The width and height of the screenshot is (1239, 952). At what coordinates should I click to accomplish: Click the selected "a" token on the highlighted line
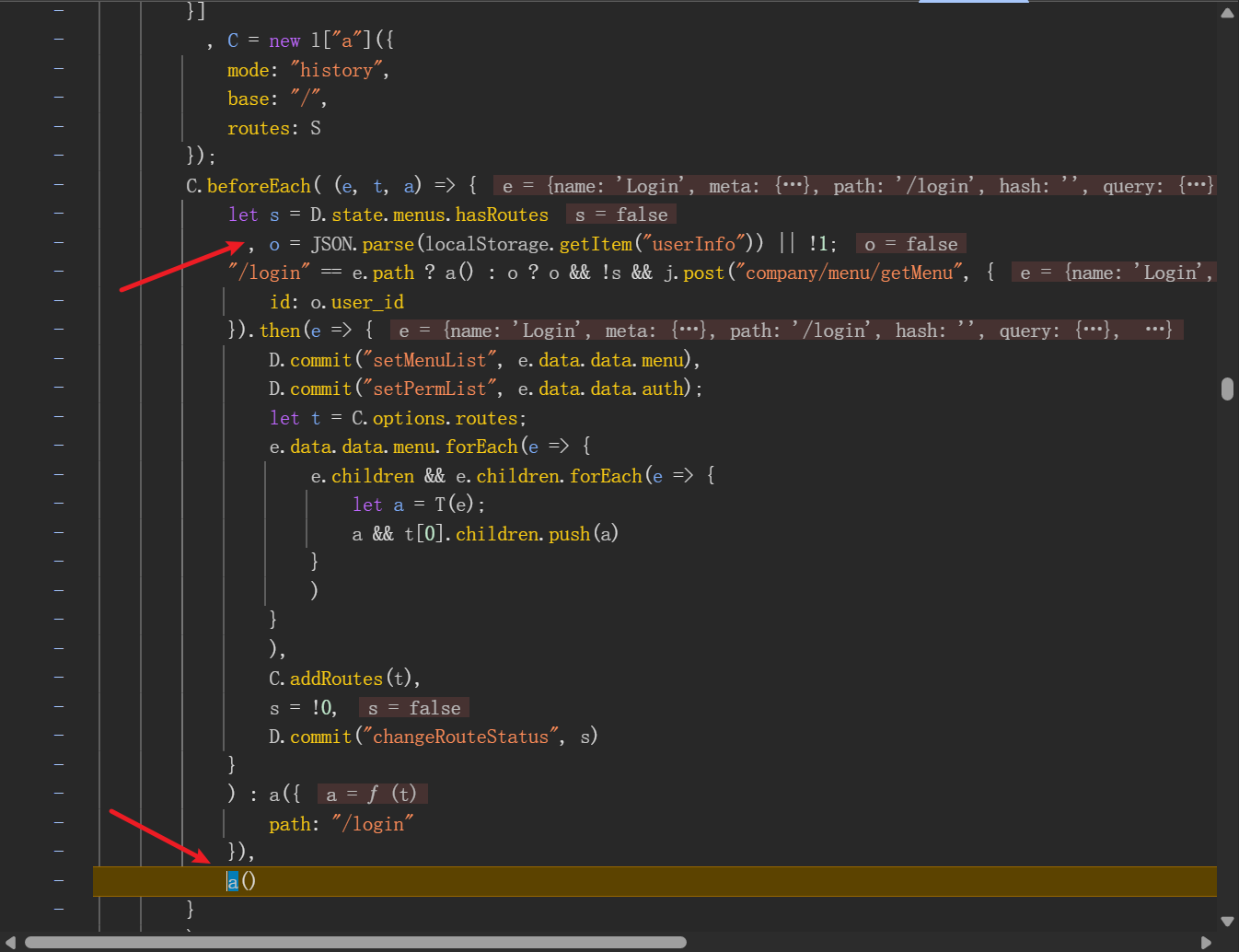(233, 881)
